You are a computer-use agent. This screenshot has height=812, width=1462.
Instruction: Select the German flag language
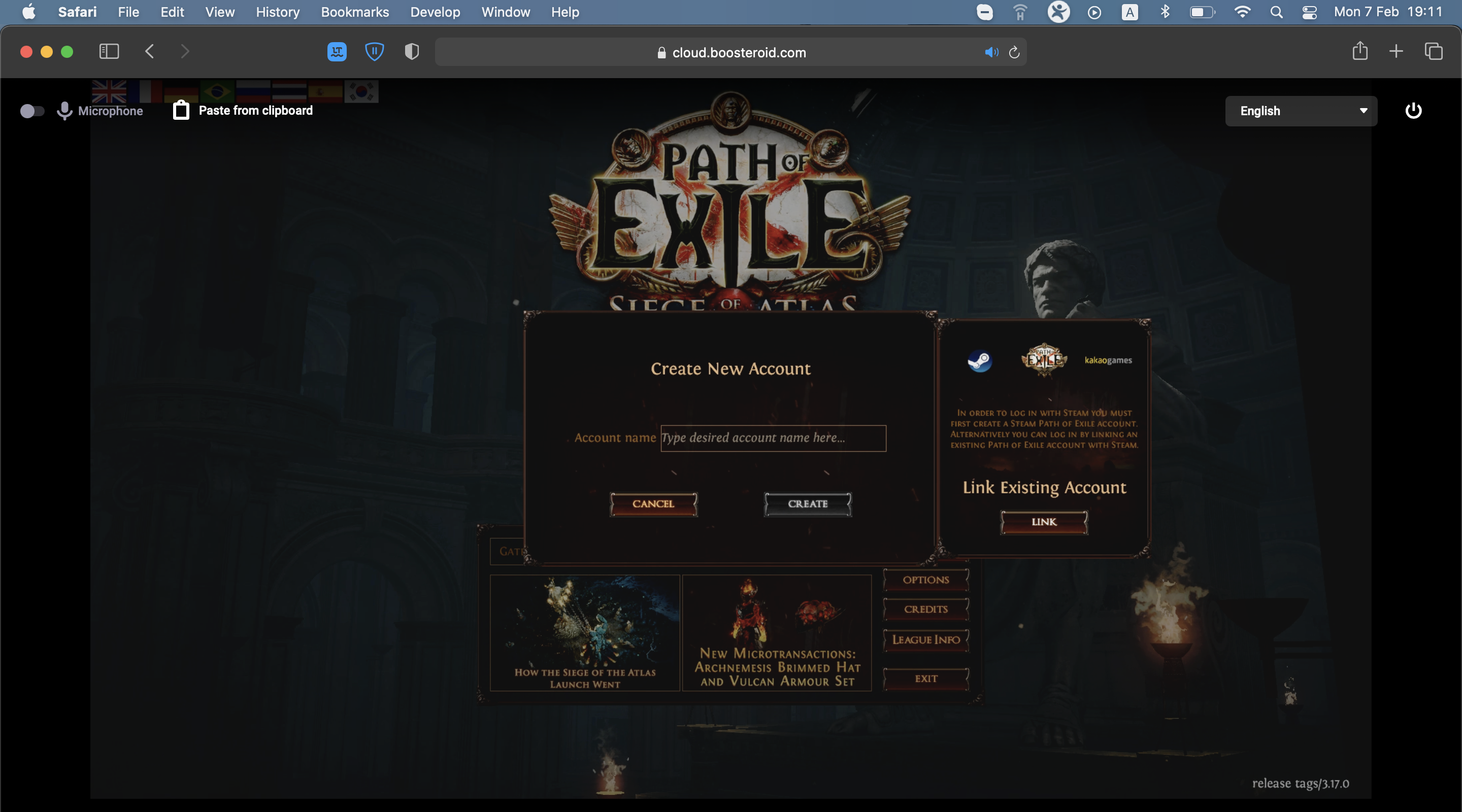tap(181, 91)
